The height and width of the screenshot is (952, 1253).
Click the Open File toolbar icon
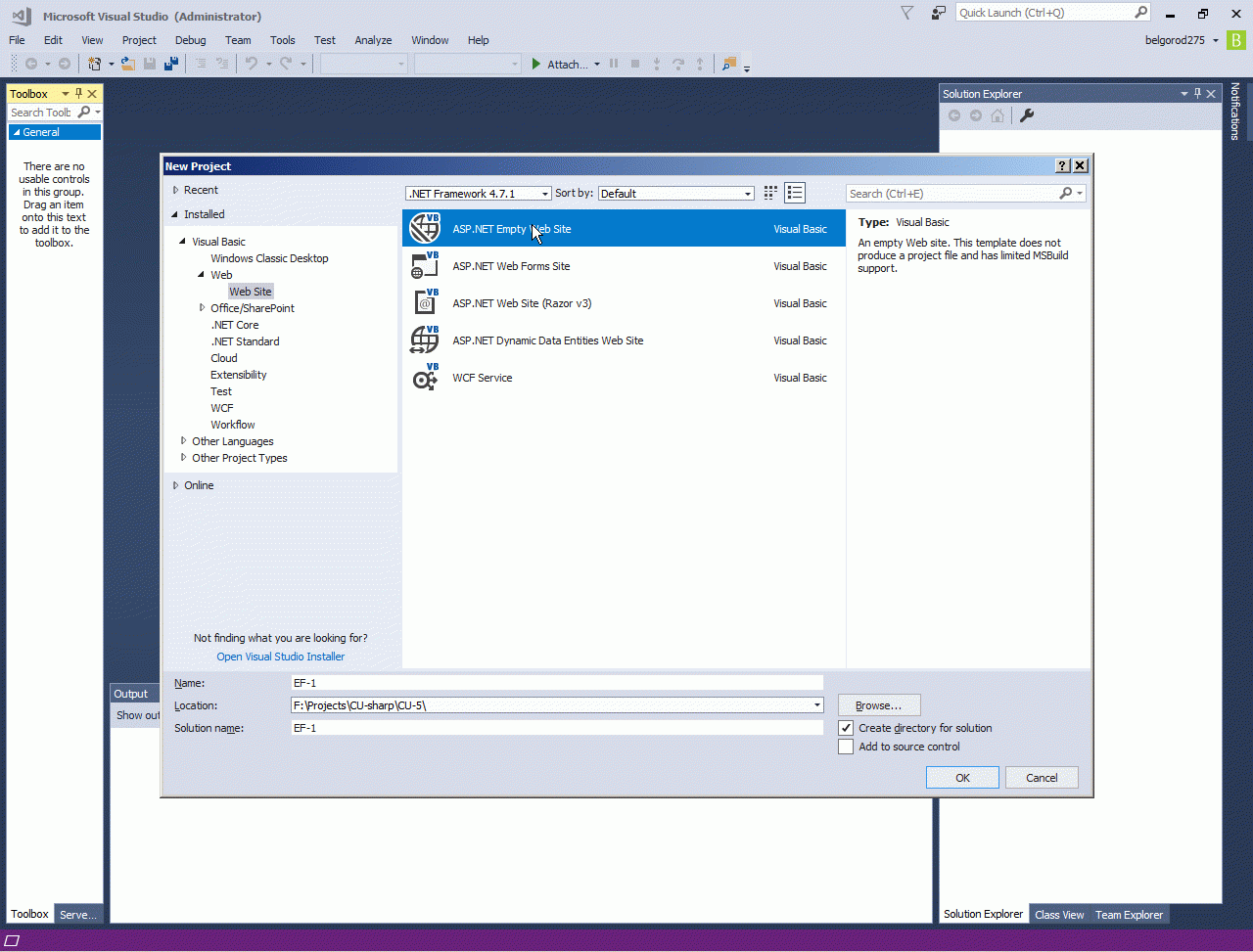click(128, 64)
